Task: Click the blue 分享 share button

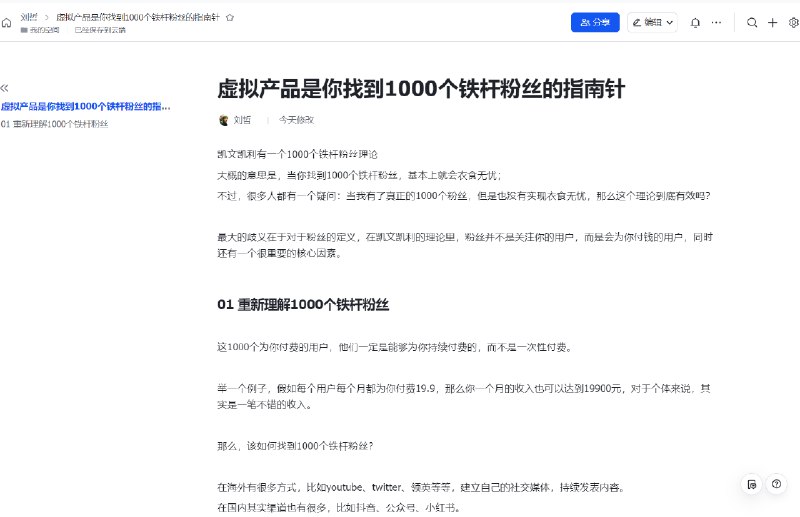Action: pos(595,22)
